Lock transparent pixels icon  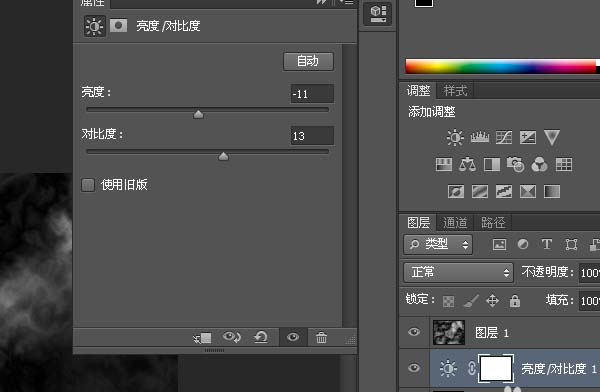[x=448, y=301]
